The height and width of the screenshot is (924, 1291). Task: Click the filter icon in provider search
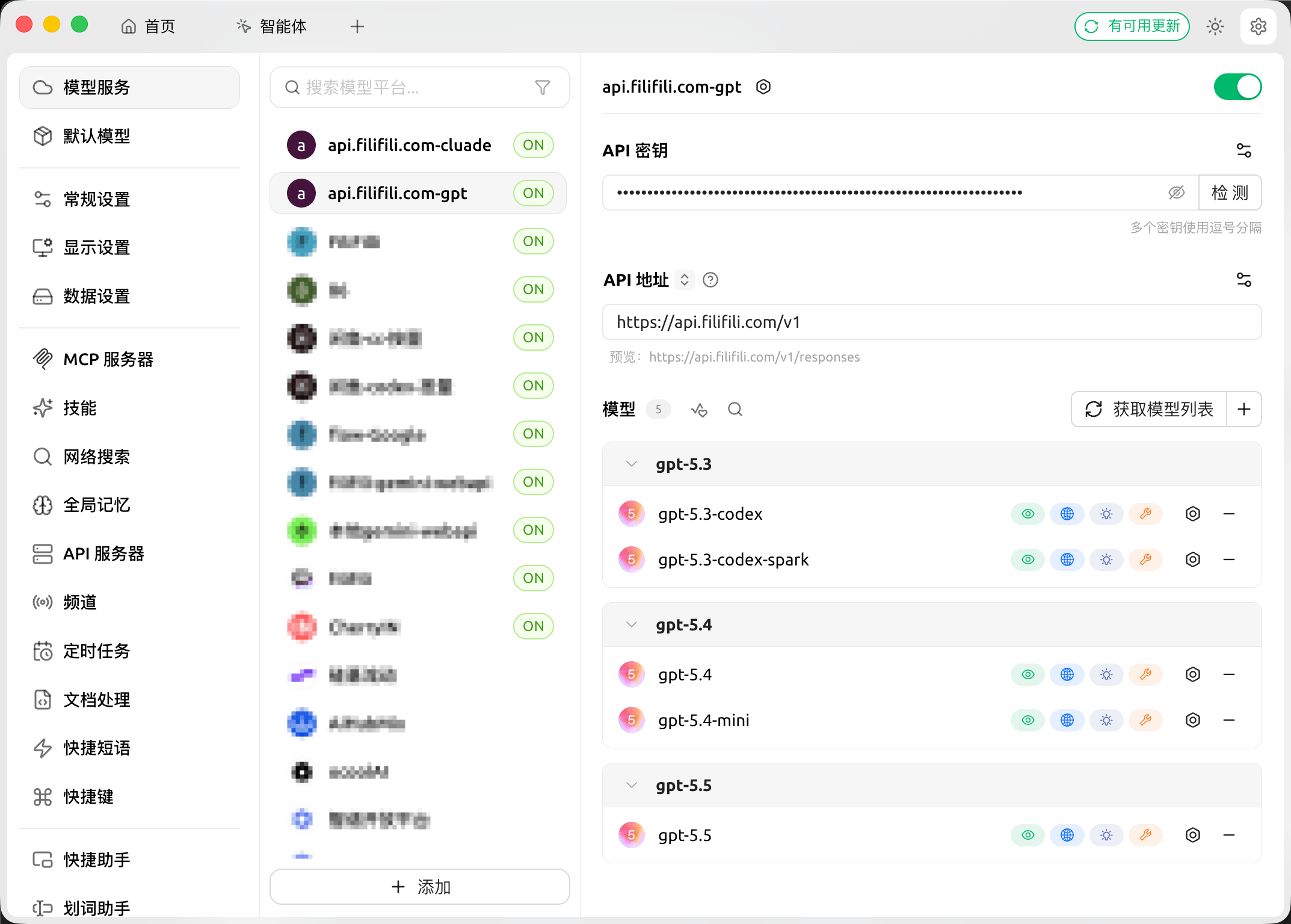point(542,88)
